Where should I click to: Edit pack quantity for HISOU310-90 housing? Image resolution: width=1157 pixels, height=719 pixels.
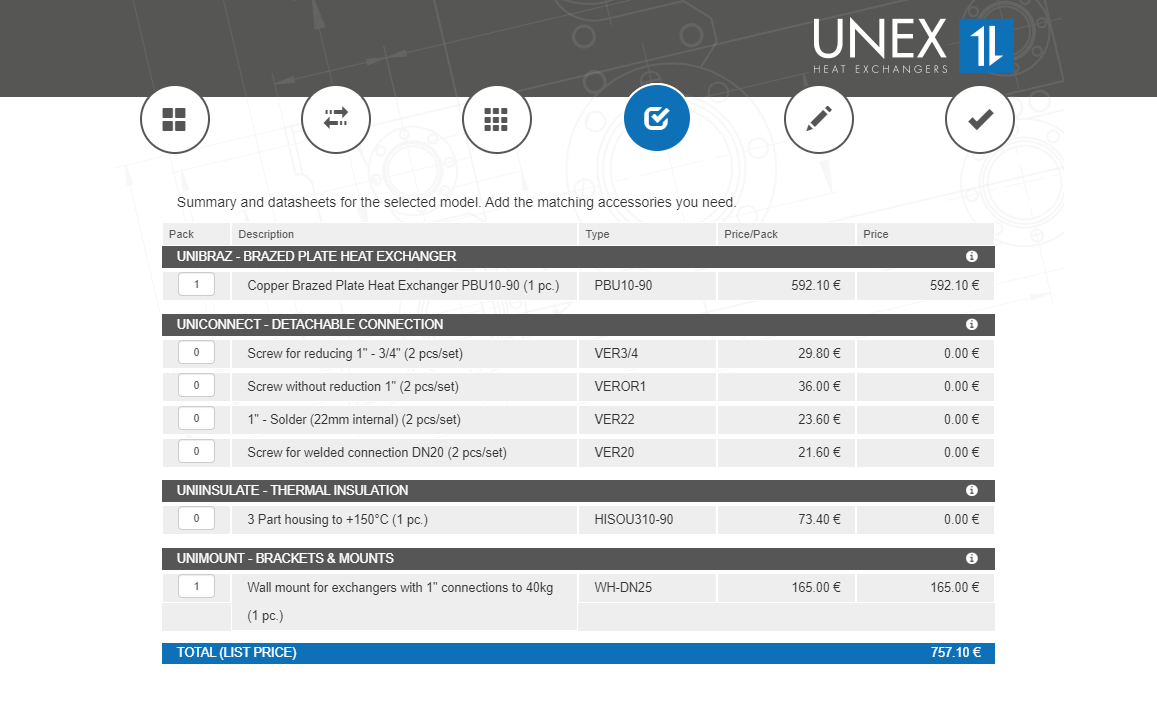click(x=196, y=518)
